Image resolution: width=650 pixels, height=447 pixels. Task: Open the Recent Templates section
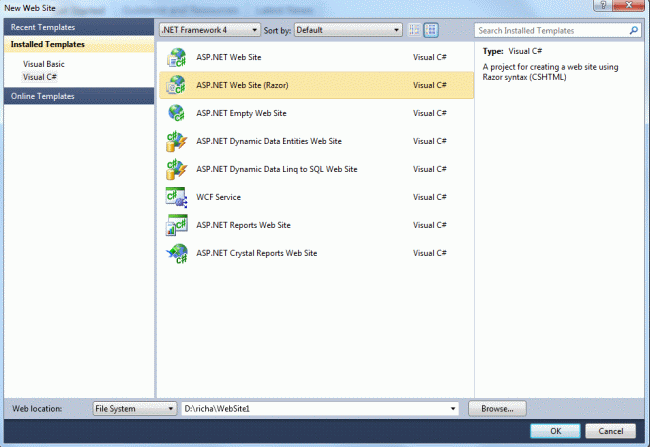79,27
